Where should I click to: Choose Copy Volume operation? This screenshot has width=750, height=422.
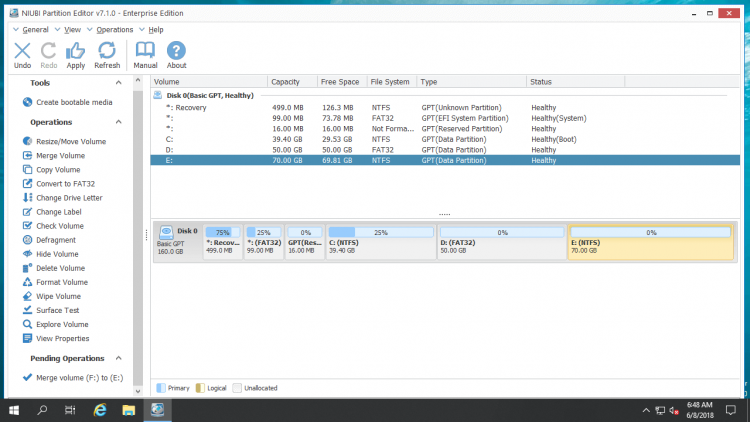pyautogui.click(x=51, y=170)
